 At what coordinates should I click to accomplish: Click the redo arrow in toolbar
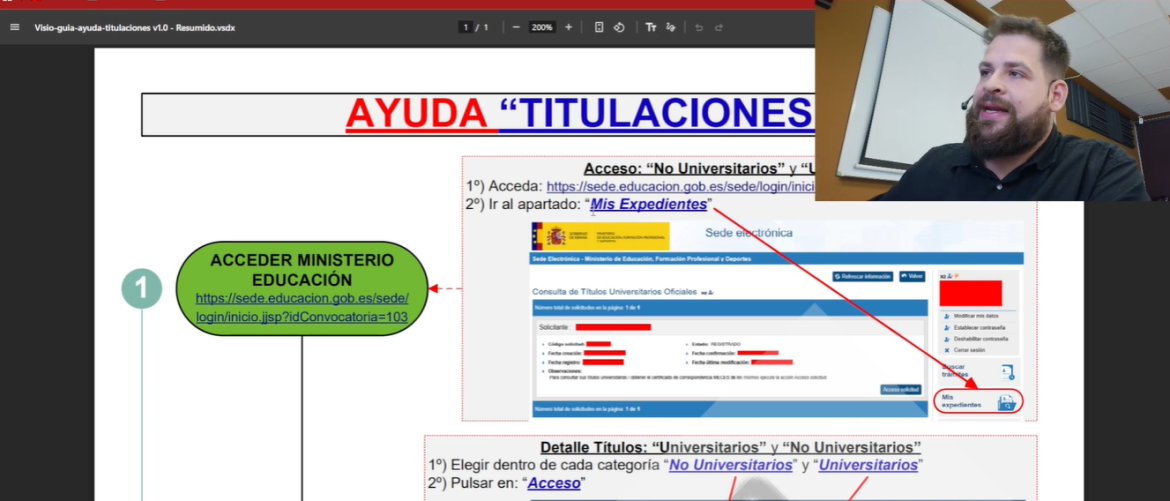pos(719,28)
